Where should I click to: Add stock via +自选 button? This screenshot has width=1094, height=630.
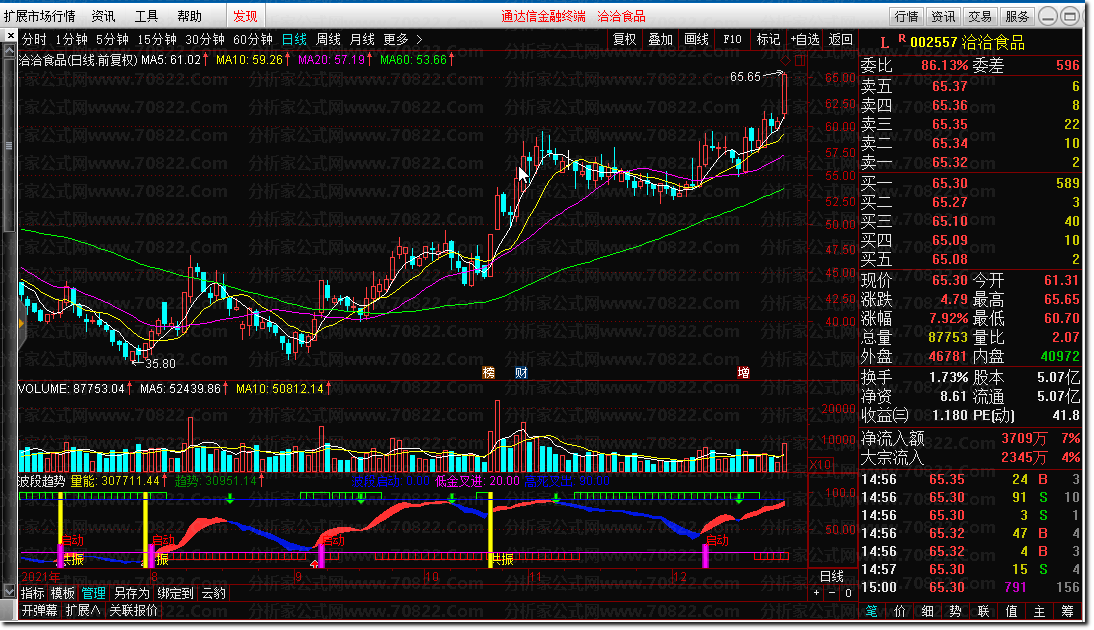pos(804,40)
